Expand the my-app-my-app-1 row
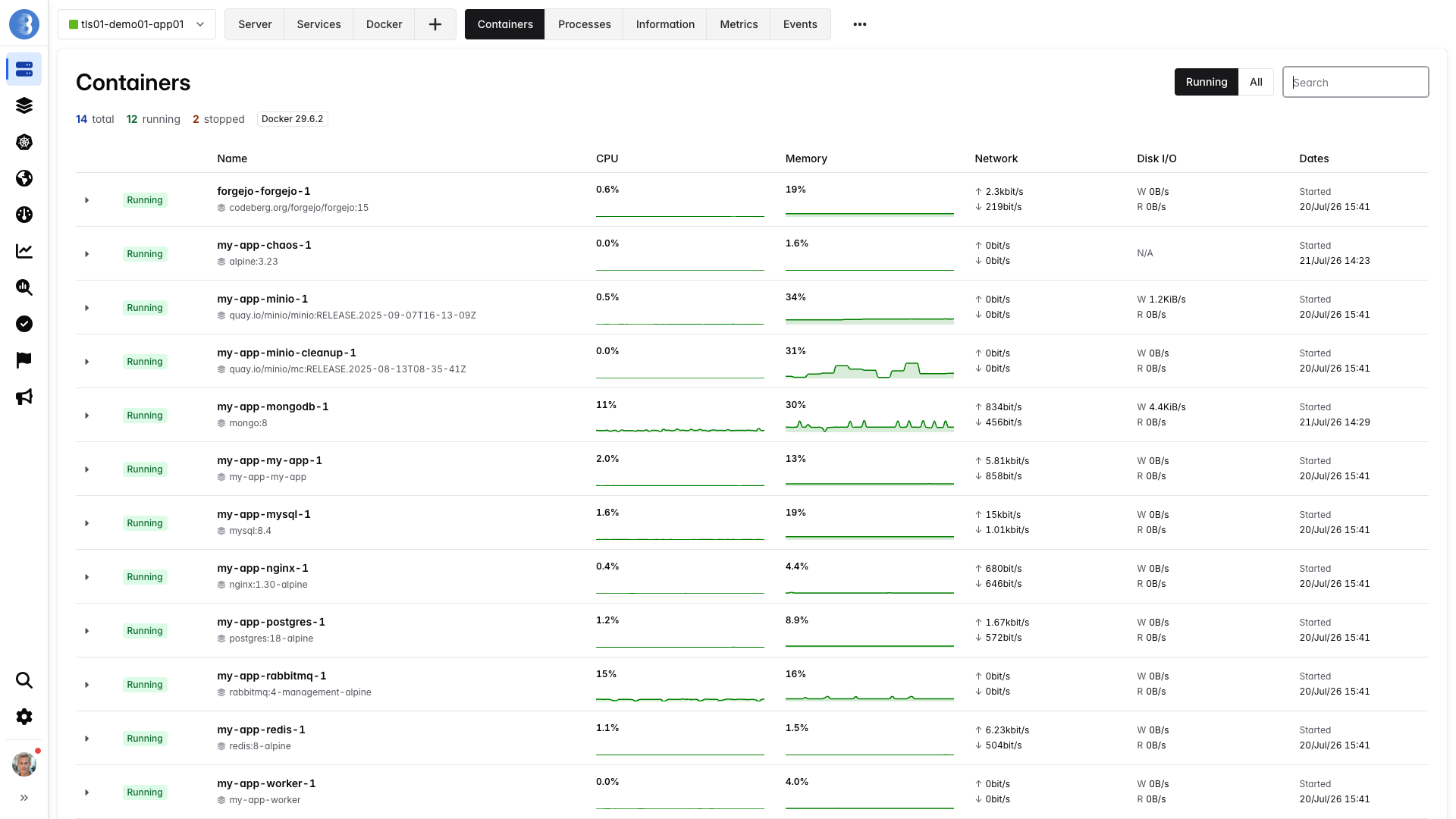The height and width of the screenshot is (819, 1456). [x=86, y=469]
